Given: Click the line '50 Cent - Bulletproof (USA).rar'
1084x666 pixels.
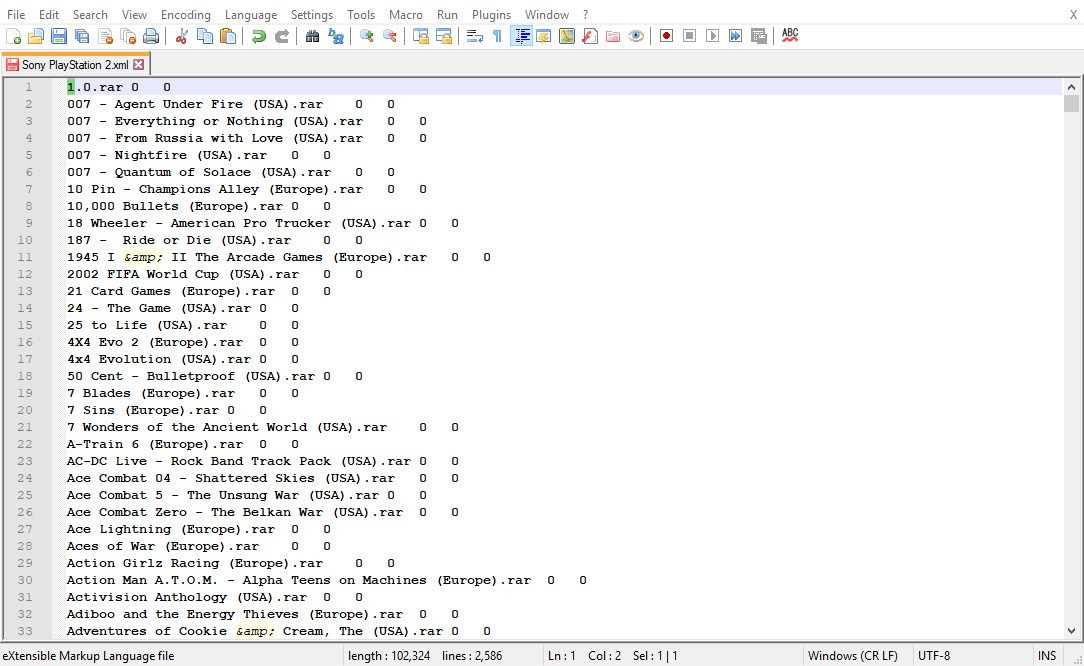Looking at the screenshot, I should (x=191, y=376).
